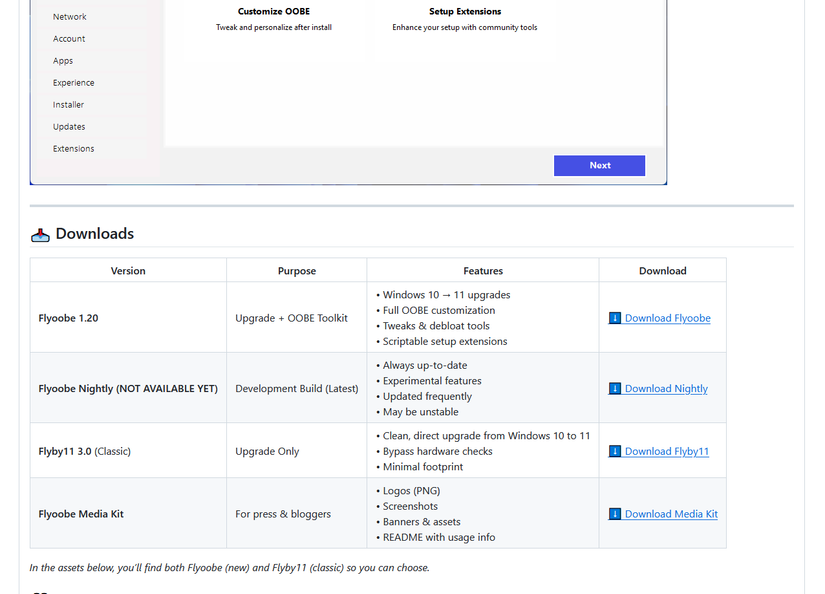Click the italic note about assets below
This screenshot has width=825, height=594.
pyautogui.click(x=229, y=568)
